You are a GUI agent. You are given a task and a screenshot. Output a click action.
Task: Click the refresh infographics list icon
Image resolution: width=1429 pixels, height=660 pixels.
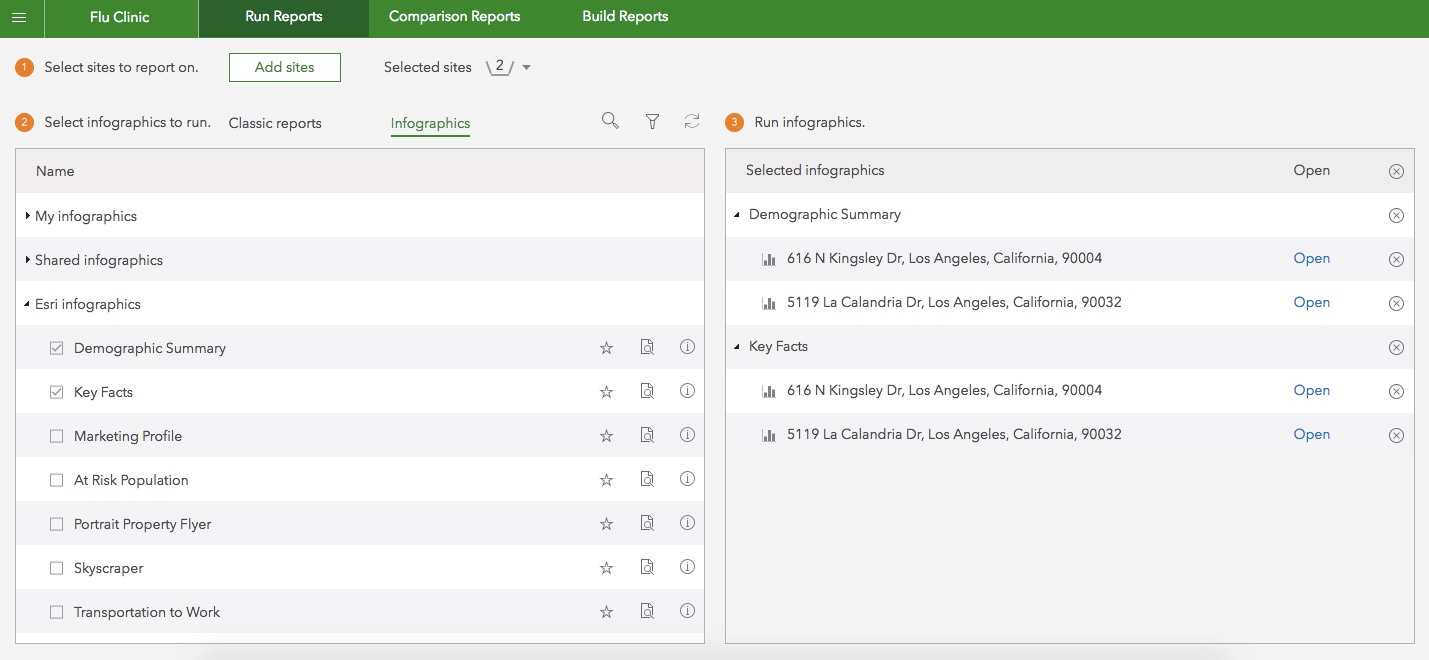(692, 121)
